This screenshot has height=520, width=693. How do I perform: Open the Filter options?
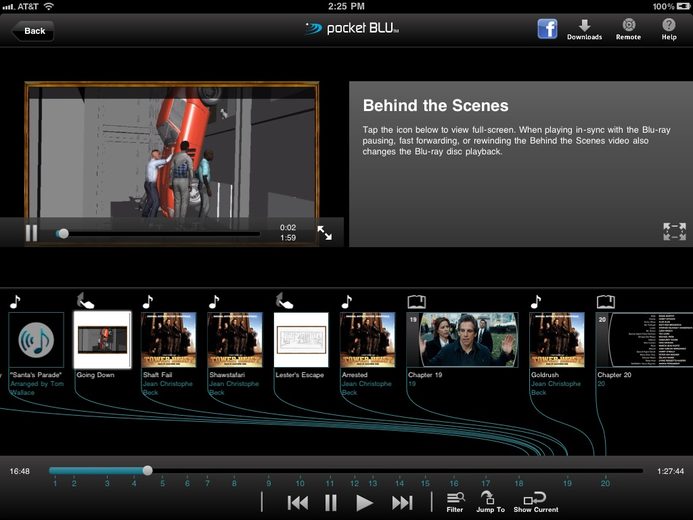tap(455, 503)
